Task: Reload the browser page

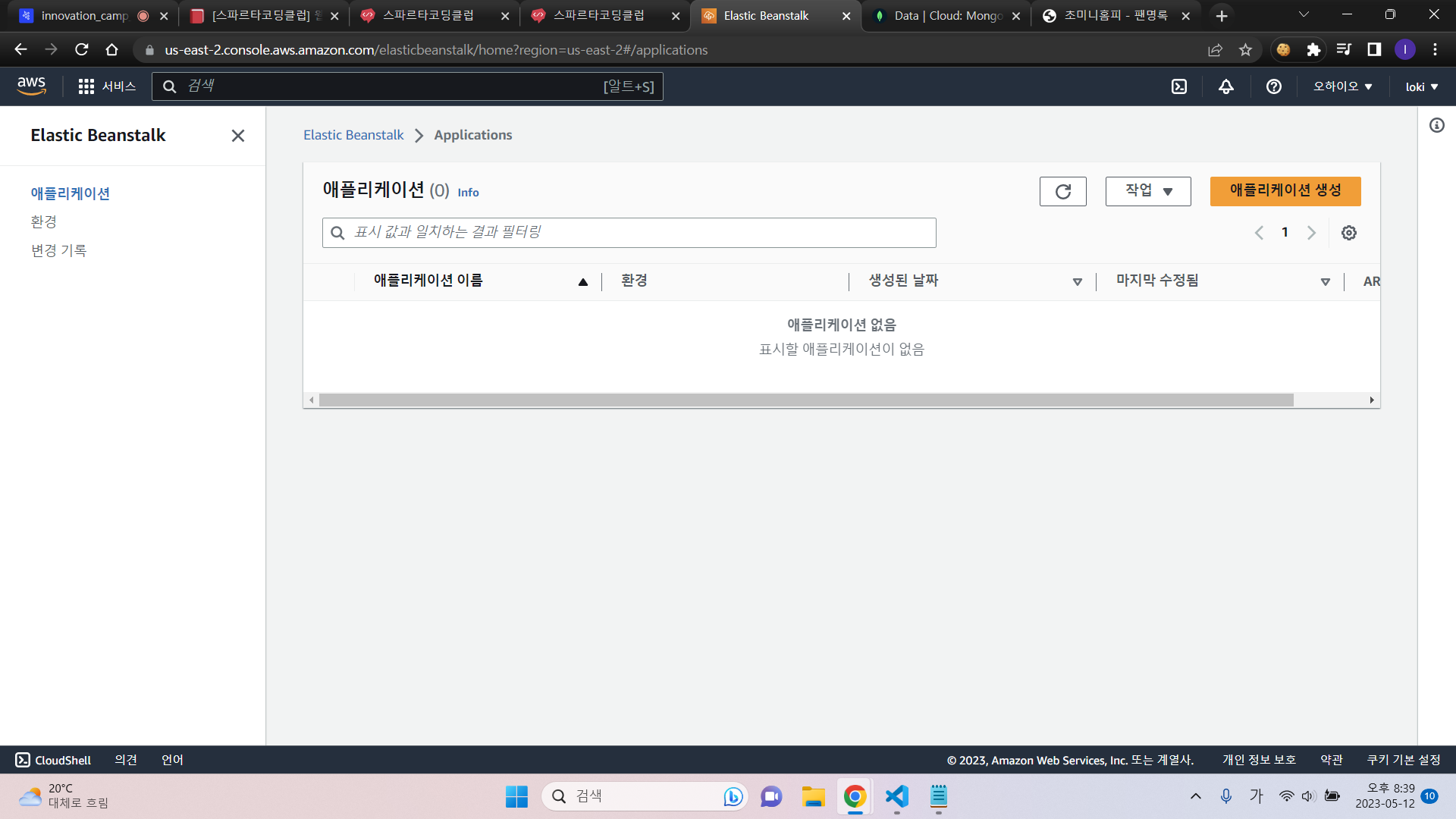Action: coord(82,49)
